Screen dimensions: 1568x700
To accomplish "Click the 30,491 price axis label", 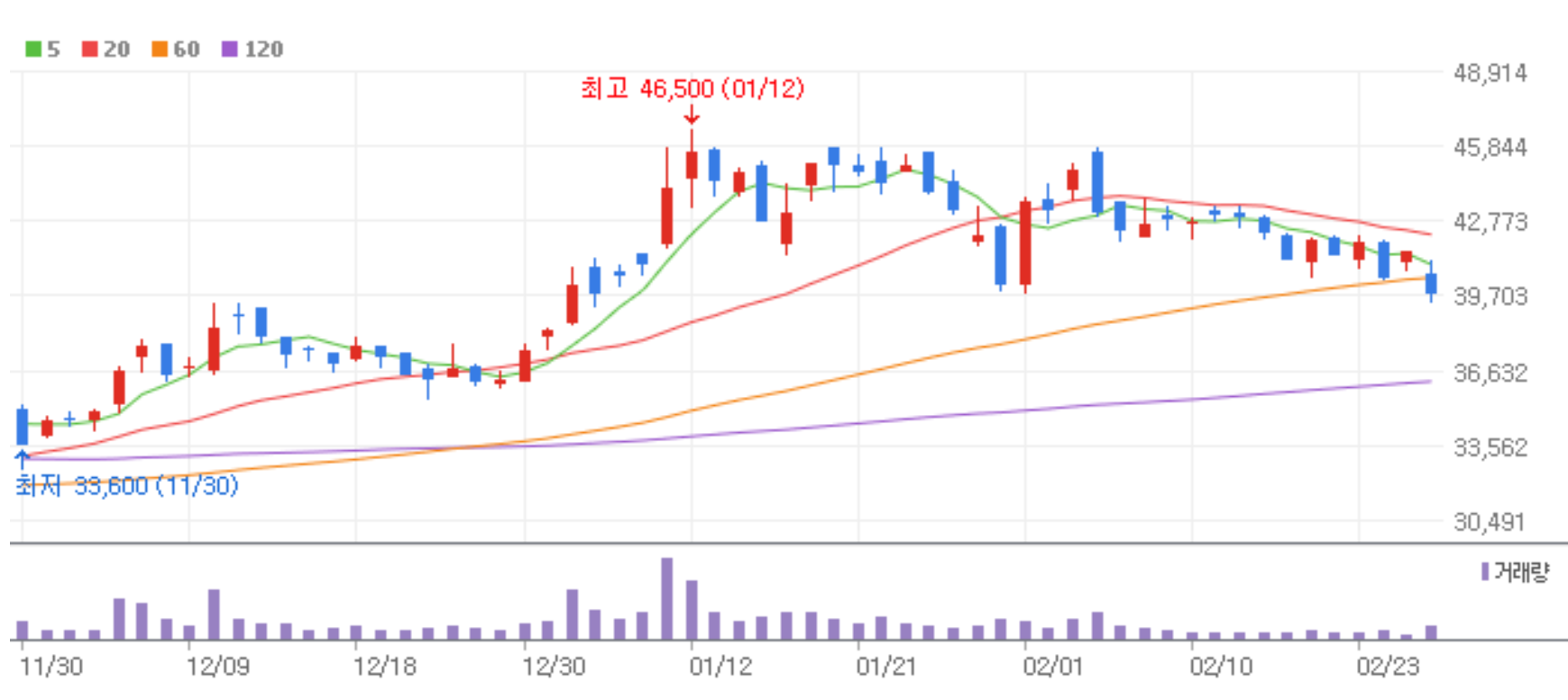I will (1490, 522).
